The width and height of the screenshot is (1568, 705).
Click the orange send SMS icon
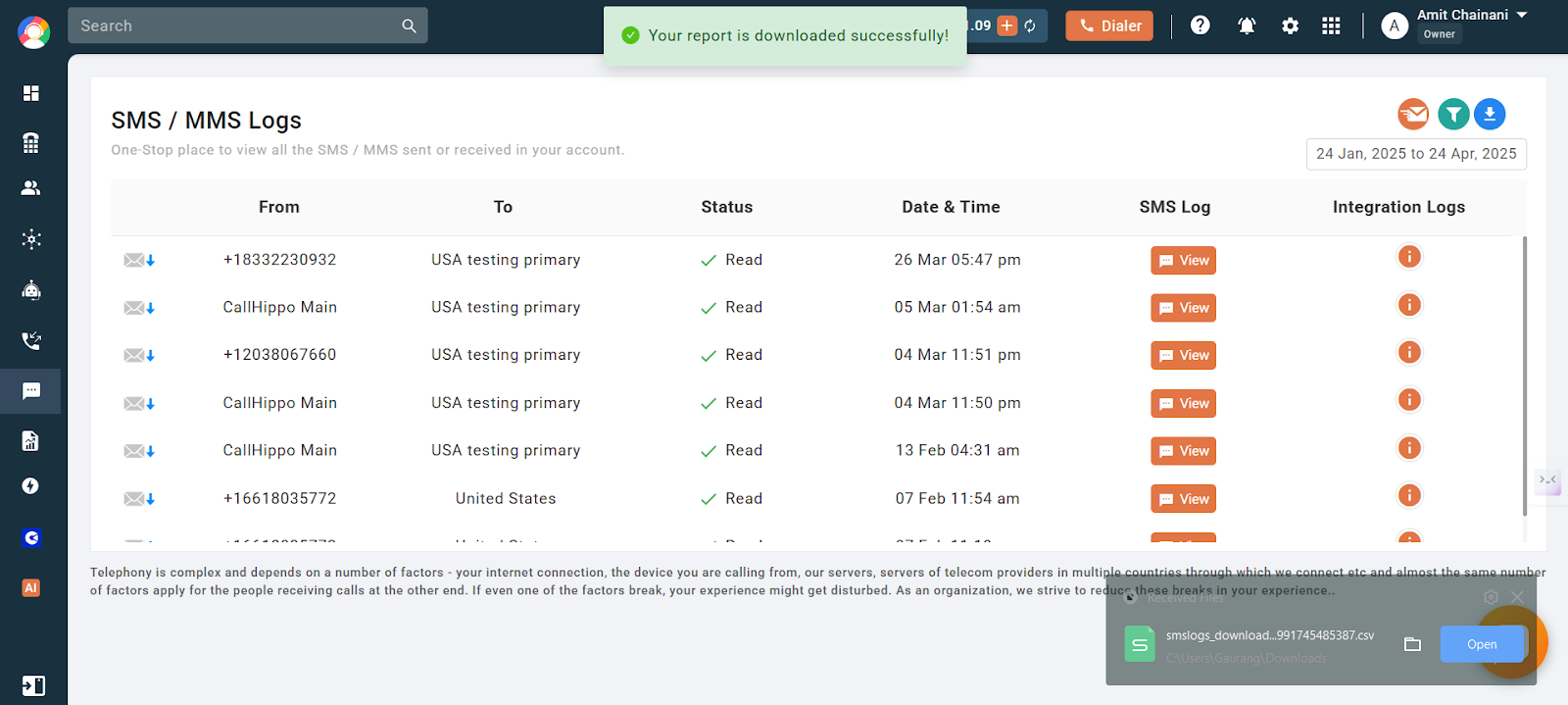coord(1413,115)
